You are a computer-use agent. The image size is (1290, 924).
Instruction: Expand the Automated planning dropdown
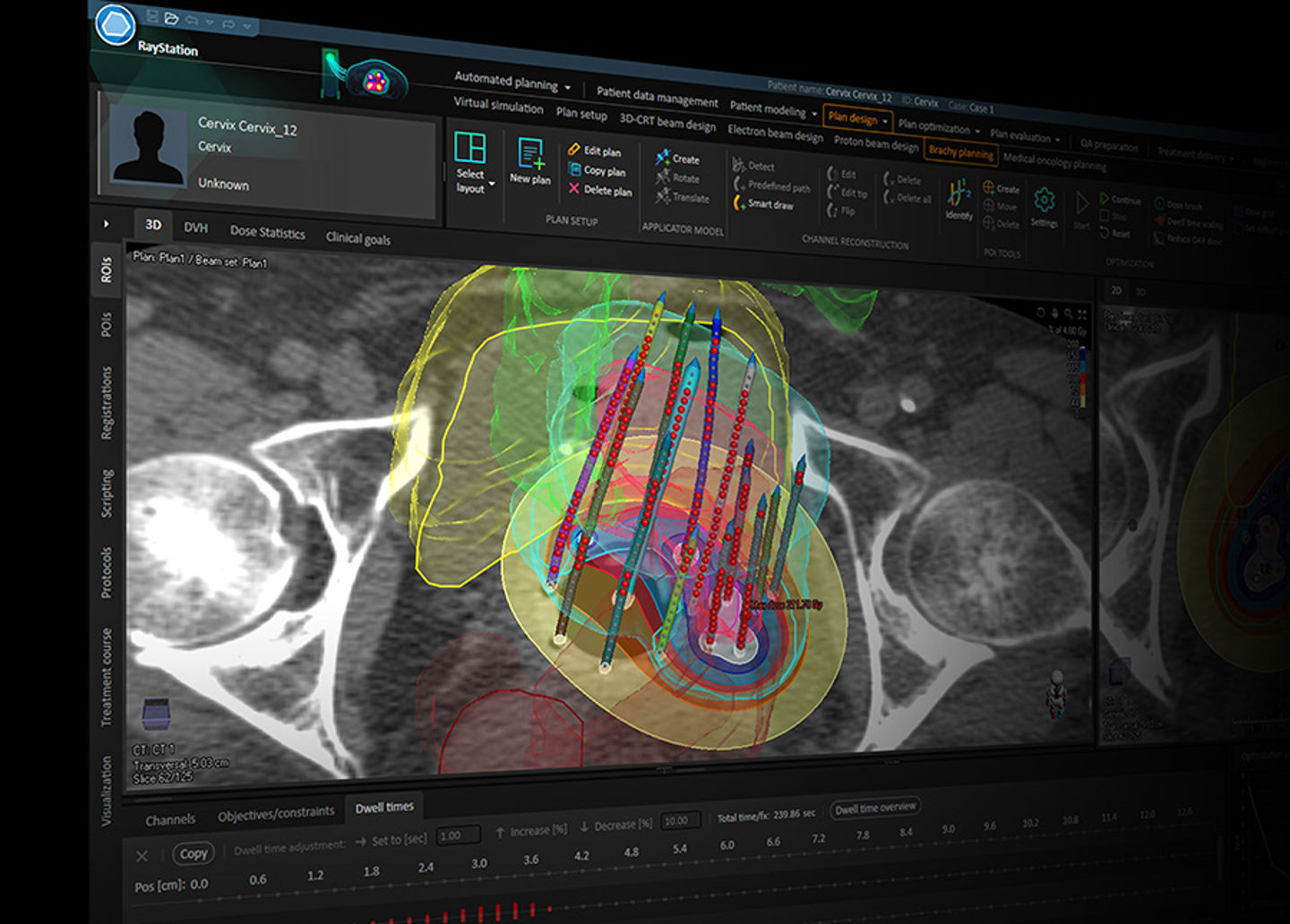click(x=567, y=87)
